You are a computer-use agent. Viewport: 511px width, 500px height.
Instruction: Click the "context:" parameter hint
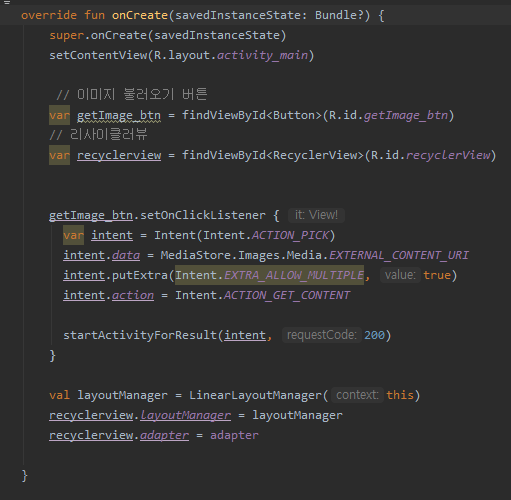coord(357,395)
